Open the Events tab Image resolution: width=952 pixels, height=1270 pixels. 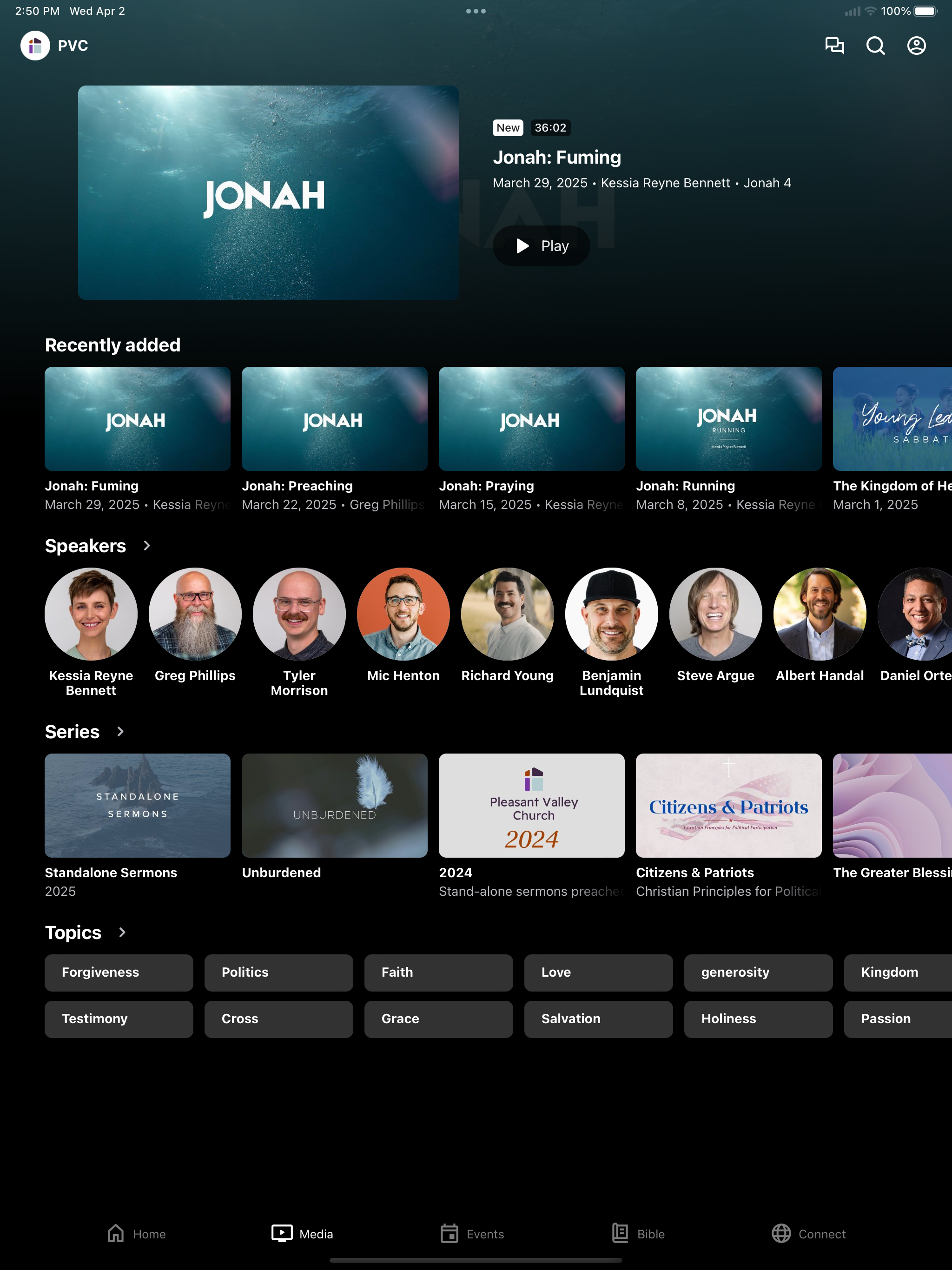[x=472, y=1234]
